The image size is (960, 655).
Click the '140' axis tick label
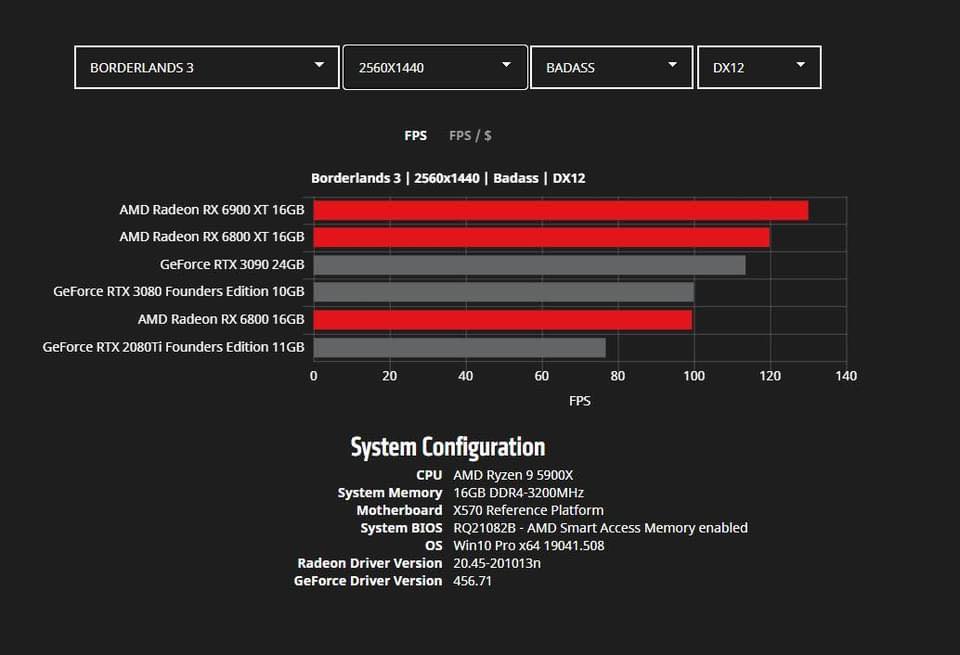846,376
